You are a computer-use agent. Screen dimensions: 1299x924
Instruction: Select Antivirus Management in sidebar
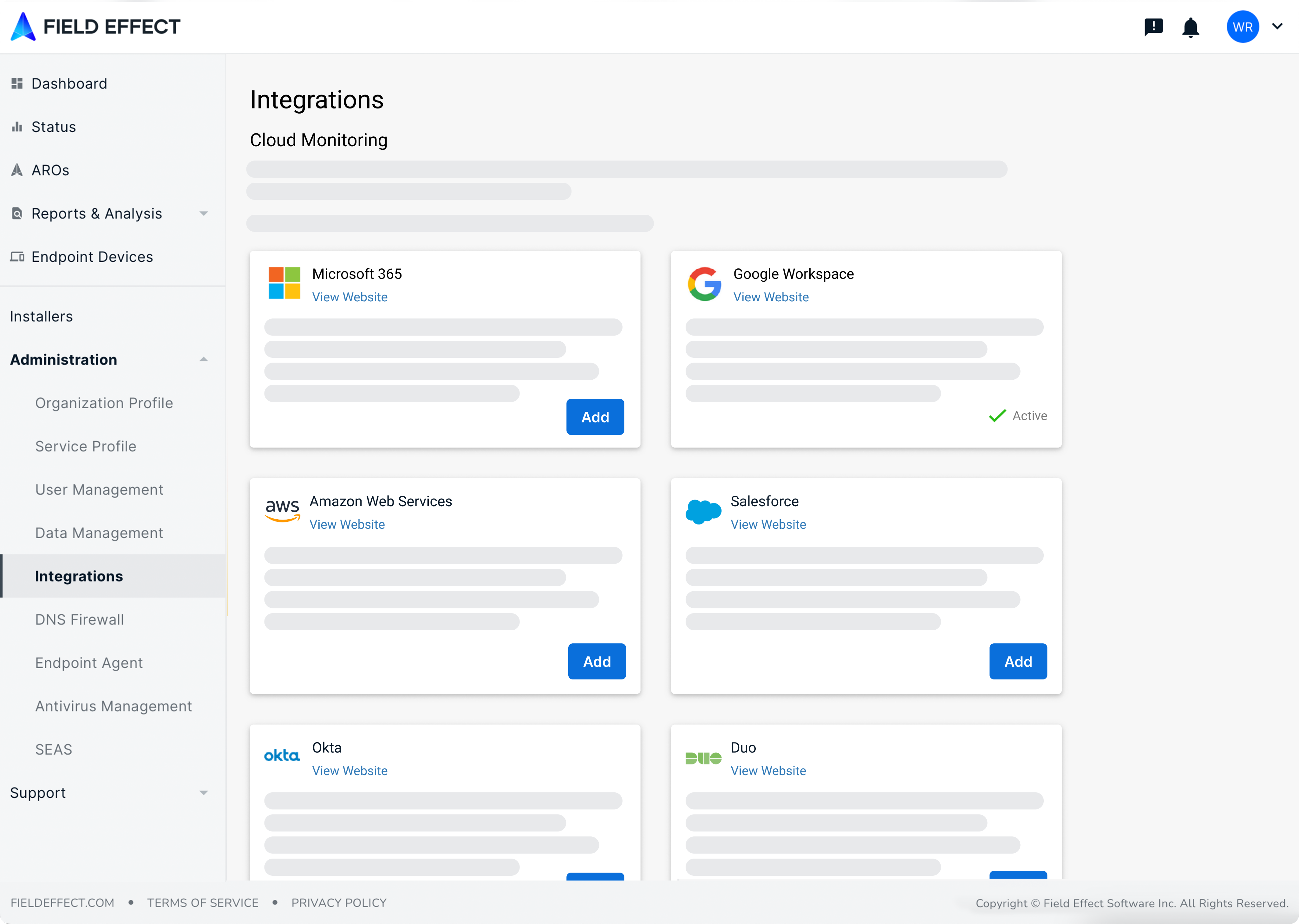click(113, 706)
